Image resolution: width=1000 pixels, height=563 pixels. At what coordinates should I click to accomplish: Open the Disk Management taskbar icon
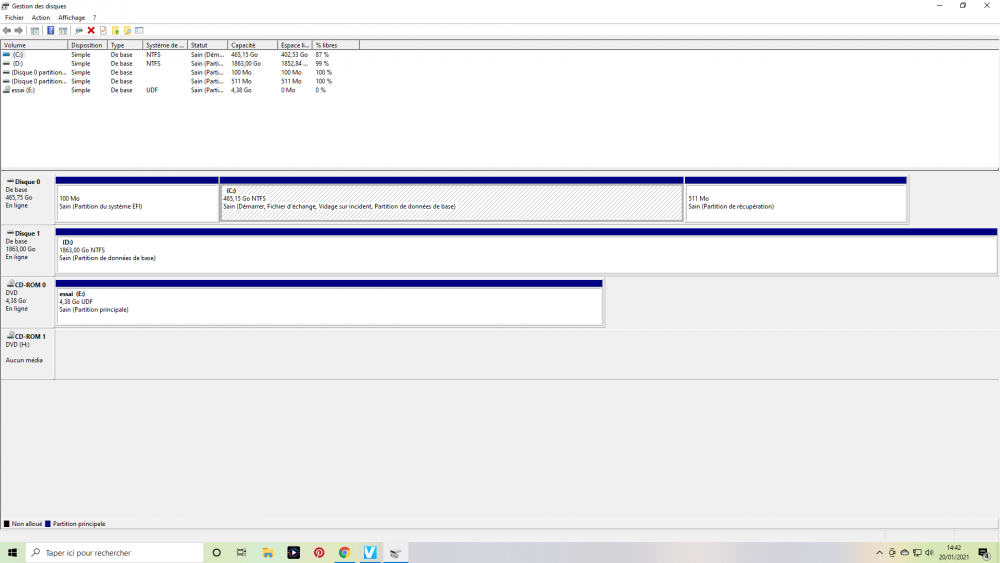pyautogui.click(x=395, y=553)
